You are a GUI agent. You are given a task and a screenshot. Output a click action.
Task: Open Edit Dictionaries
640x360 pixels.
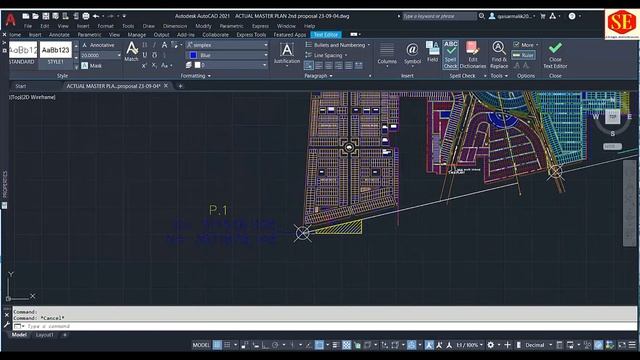point(473,55)
